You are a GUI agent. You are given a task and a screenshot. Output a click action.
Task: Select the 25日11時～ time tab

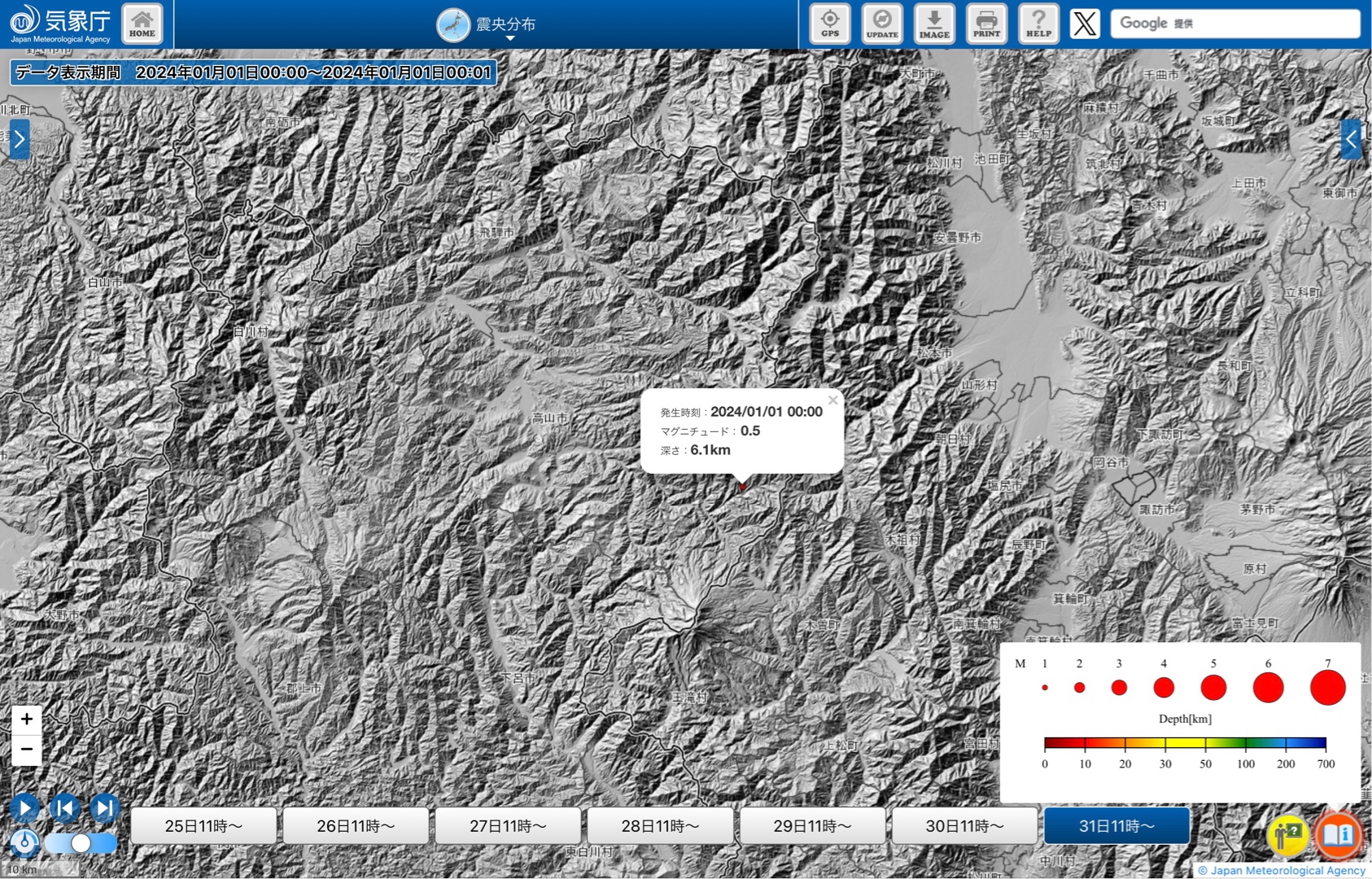203,826
